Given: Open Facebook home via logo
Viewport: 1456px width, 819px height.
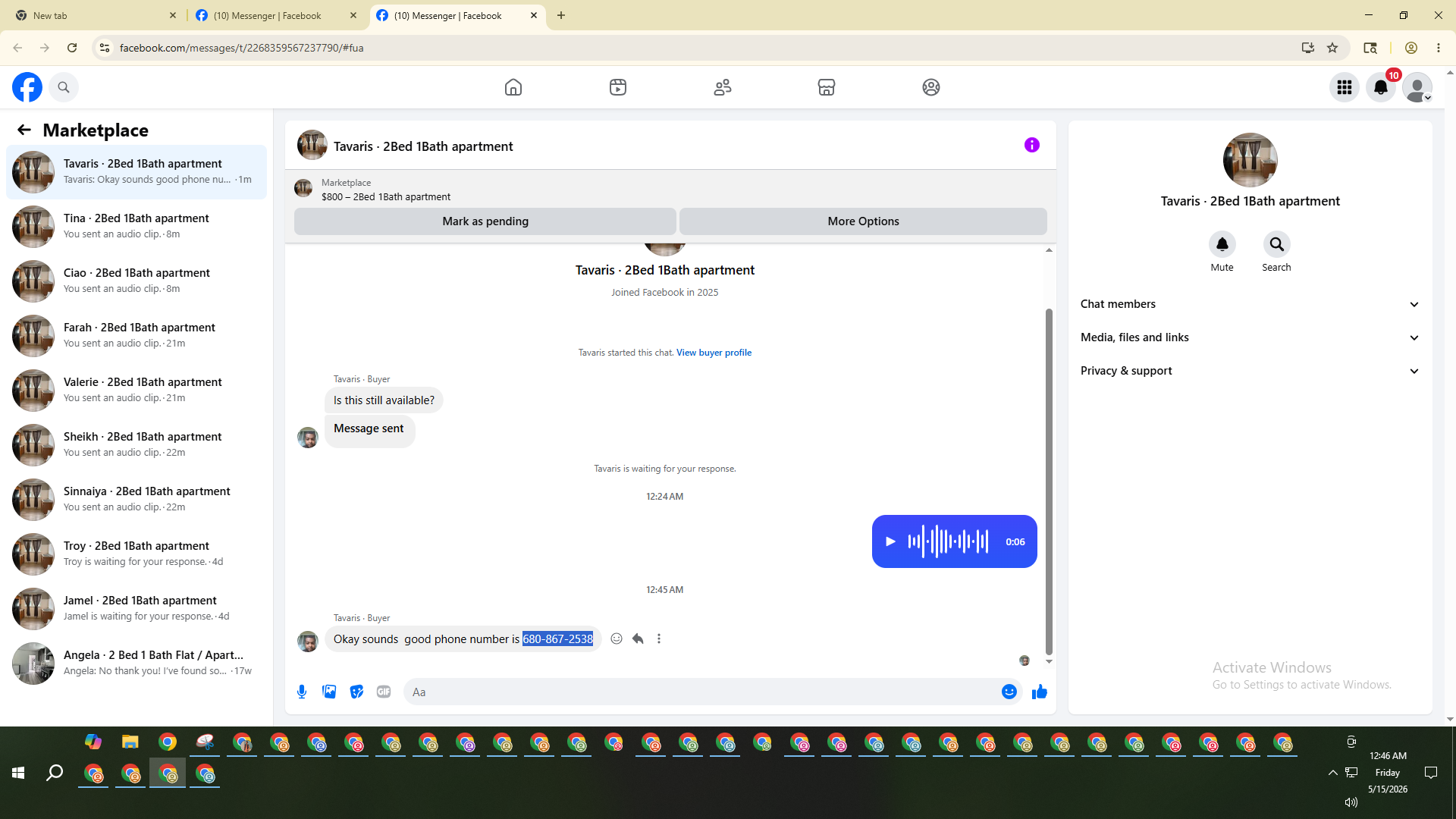Looking at the screenshot, I should (x=27, y=87).
